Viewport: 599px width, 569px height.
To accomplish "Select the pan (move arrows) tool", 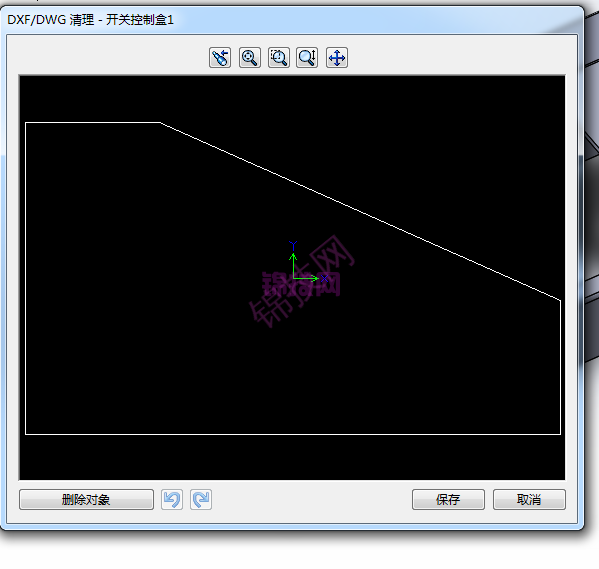I will (337, 58).
